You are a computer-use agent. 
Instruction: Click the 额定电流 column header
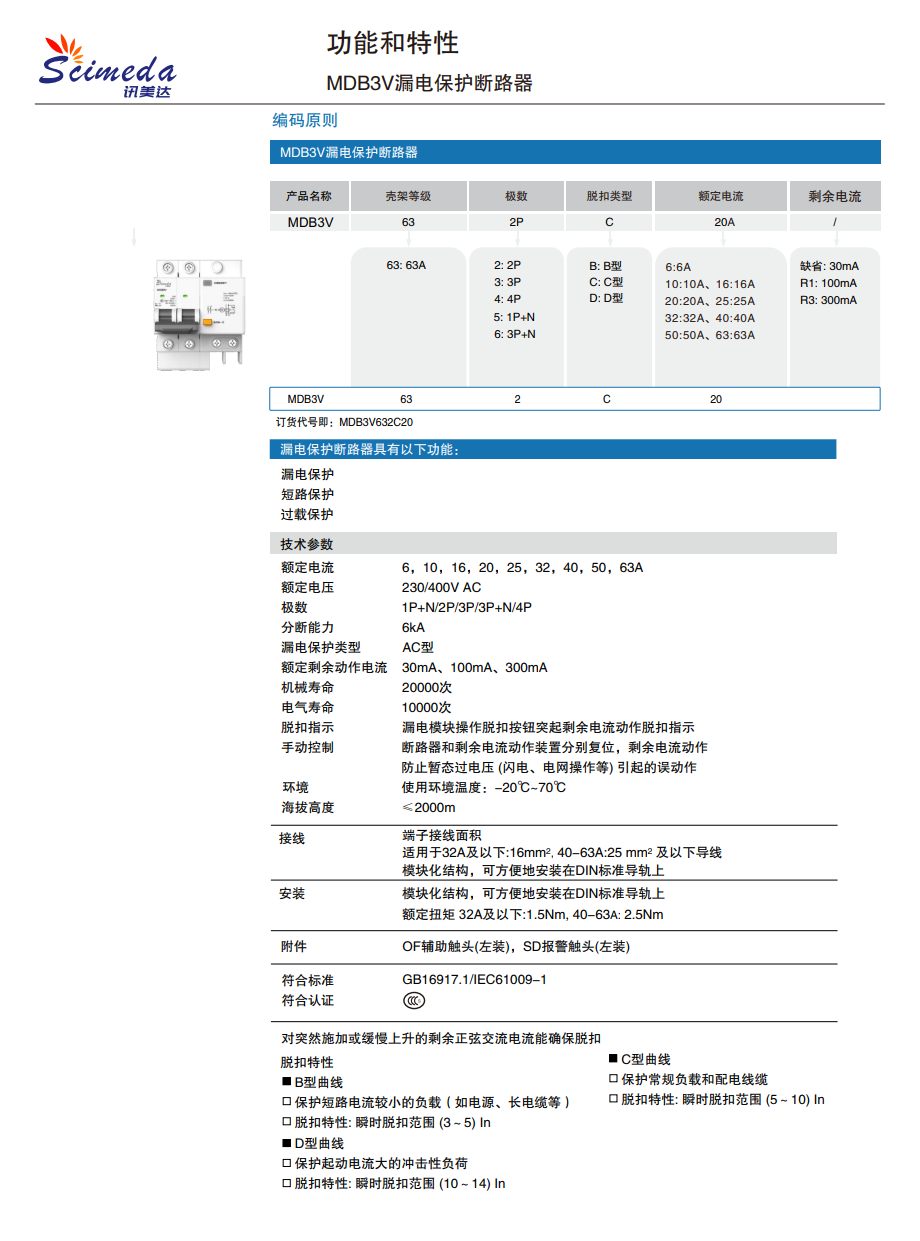(x=720, y=196)
